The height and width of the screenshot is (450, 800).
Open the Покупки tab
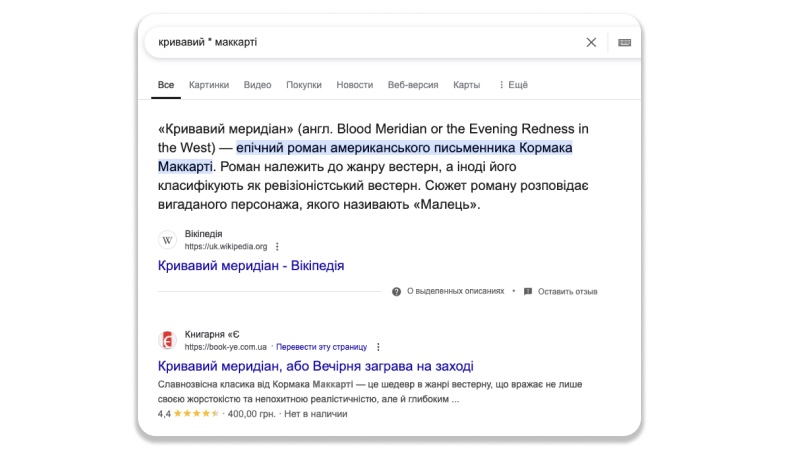coord(304,85)
